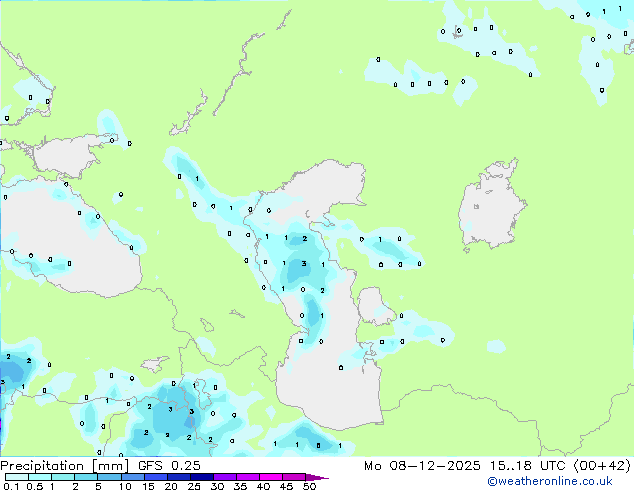Click the 20–25 mm legend color swatch

179,477
